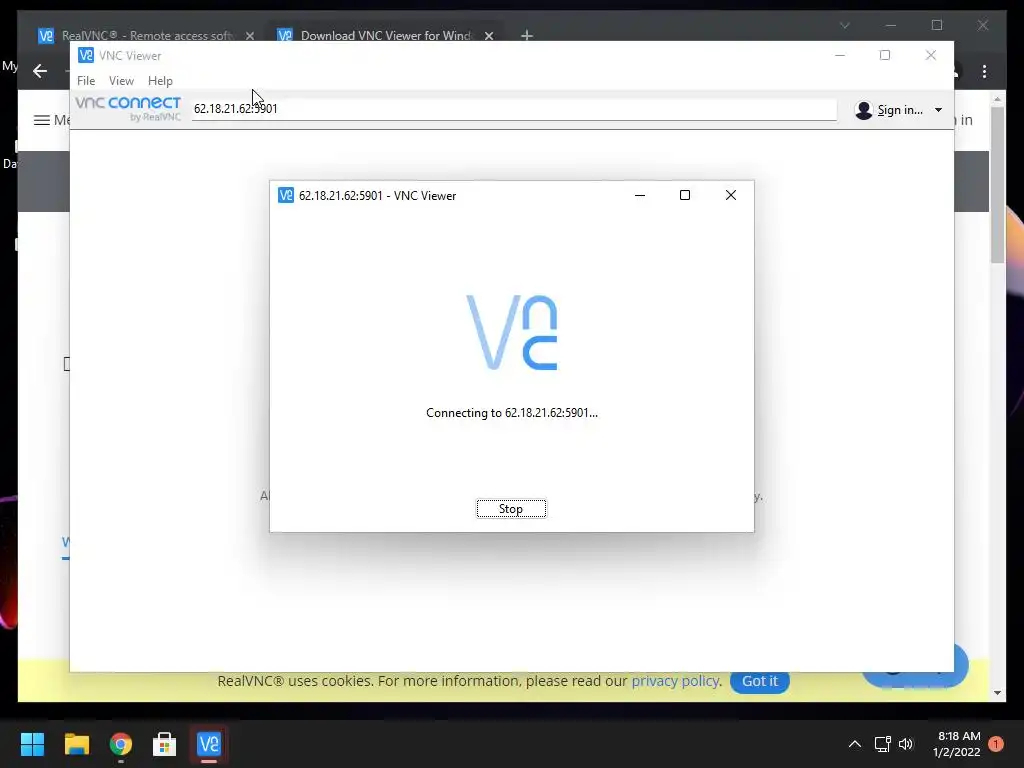
Task: Open File Explorer from taskbar
Action: click(76, 744)
